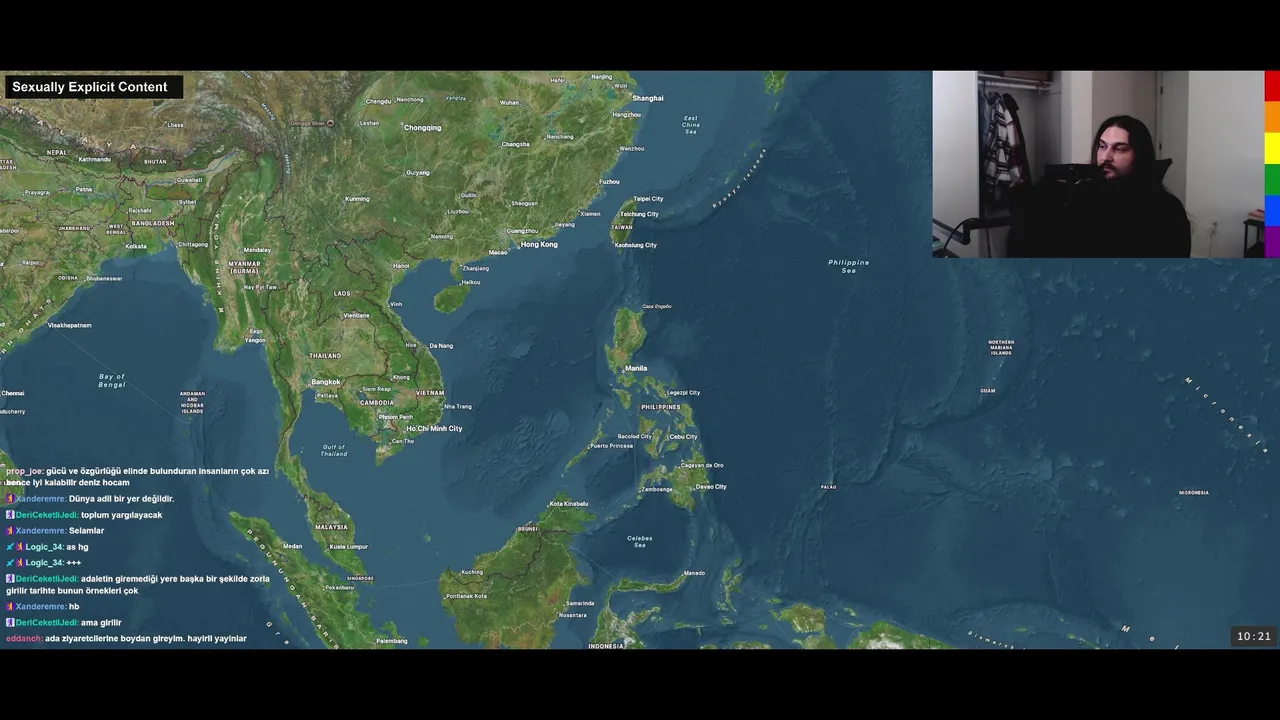Viewport: 1280px width, 720px height.
Task: Click the Ho Chi Minh City label
Action: (434, 429)
